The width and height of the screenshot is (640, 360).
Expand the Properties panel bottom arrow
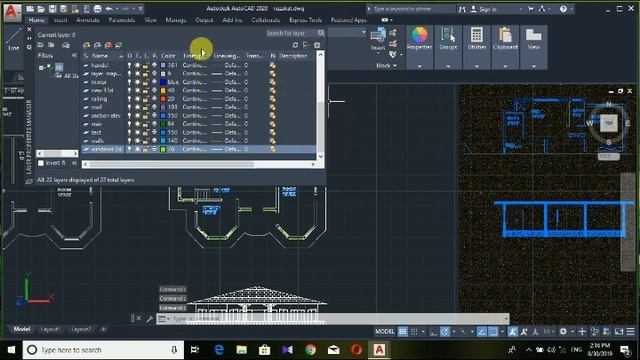419,66
